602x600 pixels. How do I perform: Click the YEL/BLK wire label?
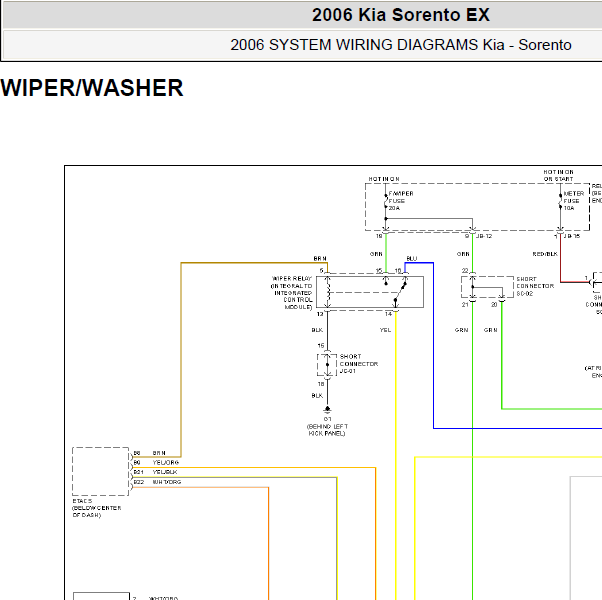[x=165, y=472]
